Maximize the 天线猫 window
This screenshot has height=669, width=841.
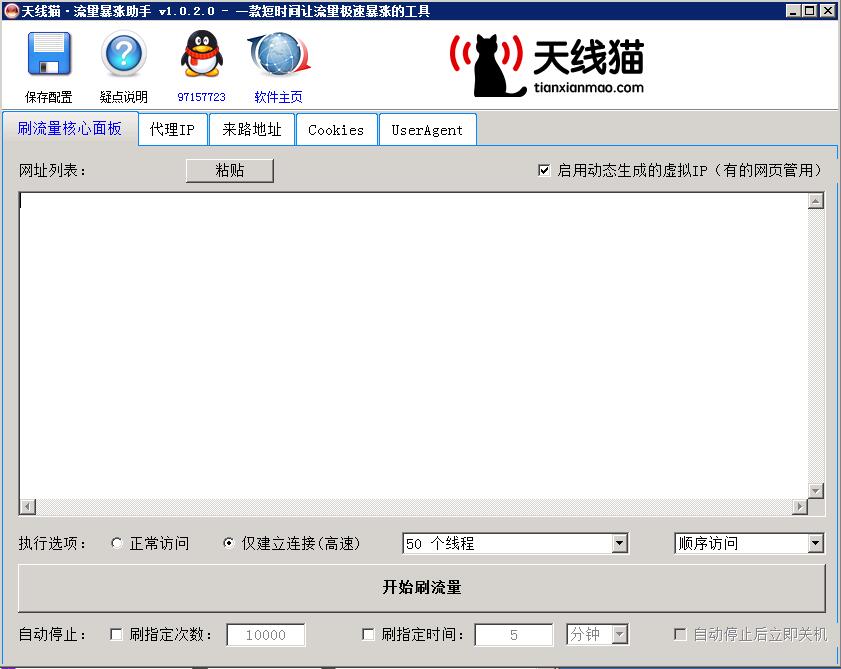pyautogui.click(x=810, y=10)
